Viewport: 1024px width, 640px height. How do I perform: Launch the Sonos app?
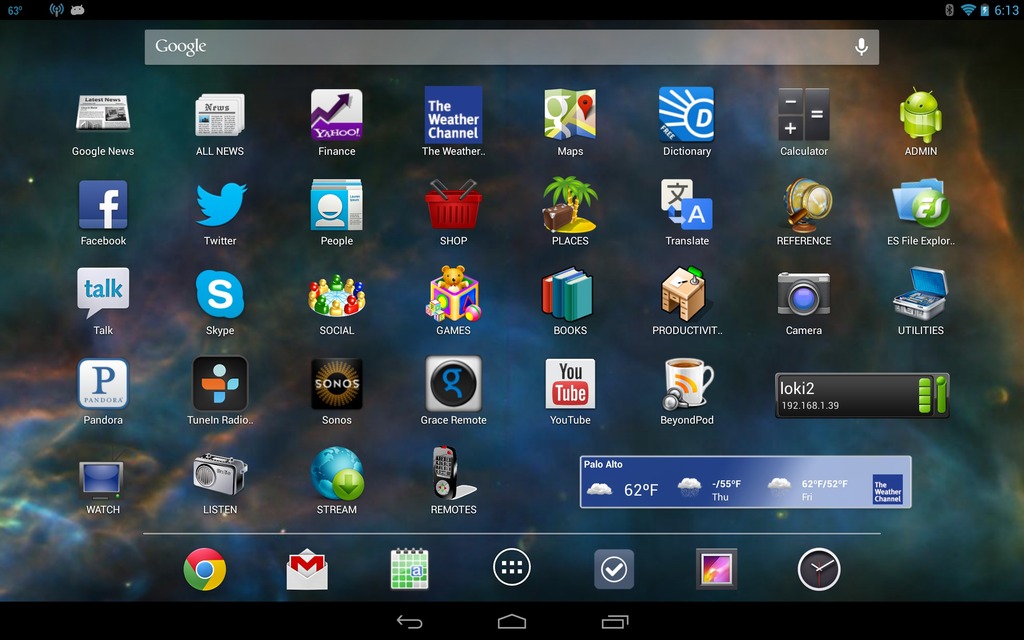point(336,383)
